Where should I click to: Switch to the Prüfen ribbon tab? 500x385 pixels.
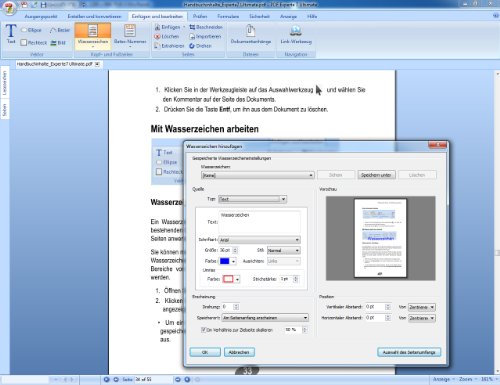tap(200, 16)
